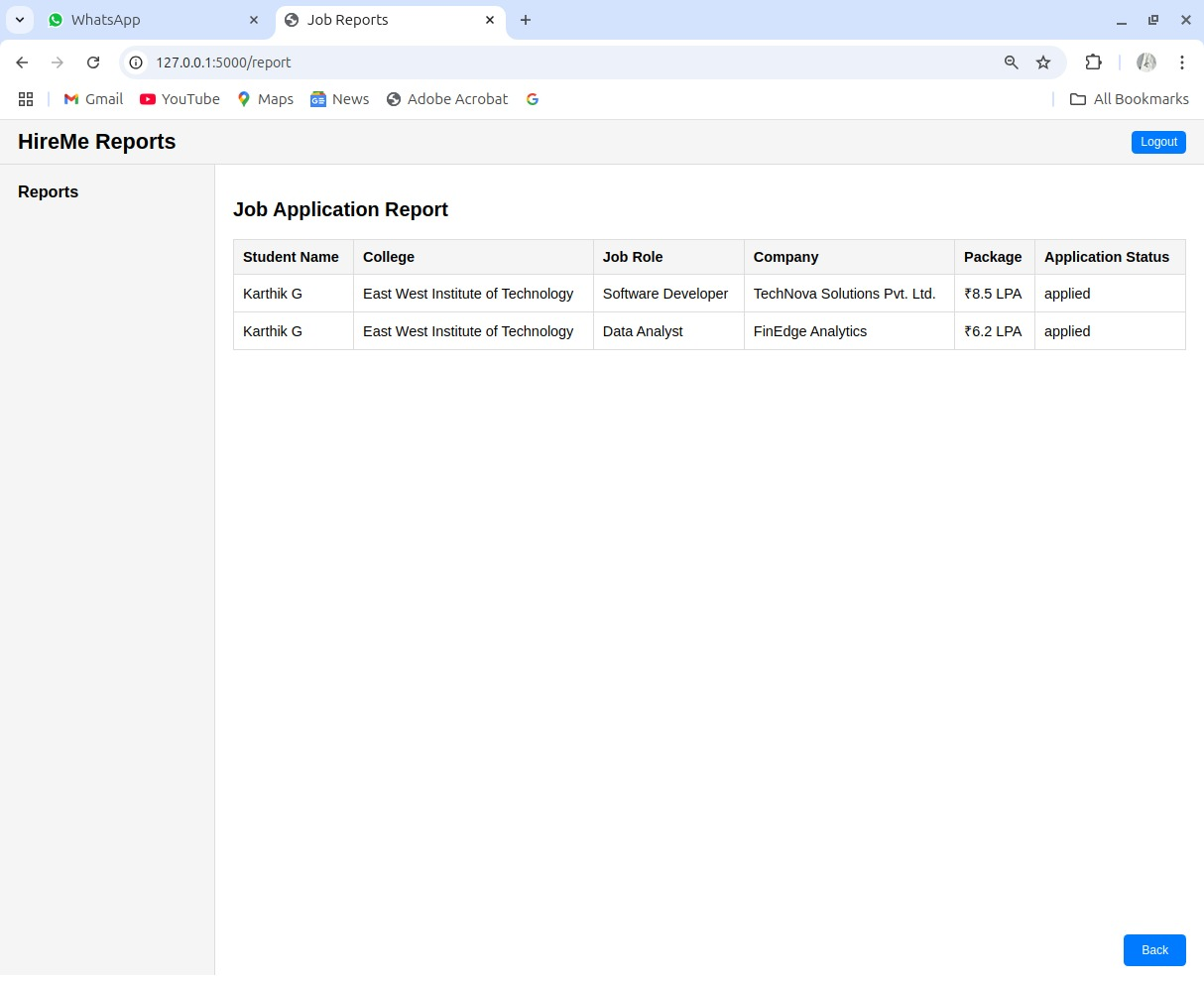Open the apps grid icon in bookmarks bar
1204x984 pixels.
26,99
